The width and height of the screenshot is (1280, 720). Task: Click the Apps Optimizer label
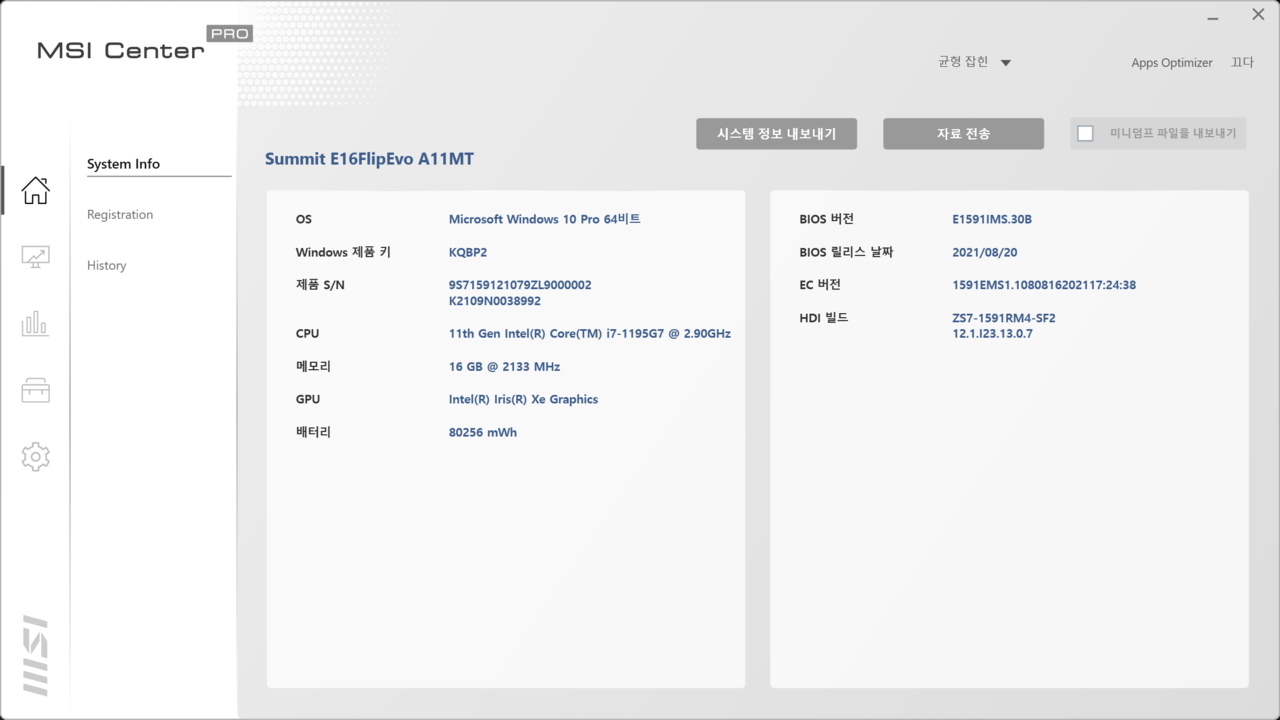pos(1171,63)
